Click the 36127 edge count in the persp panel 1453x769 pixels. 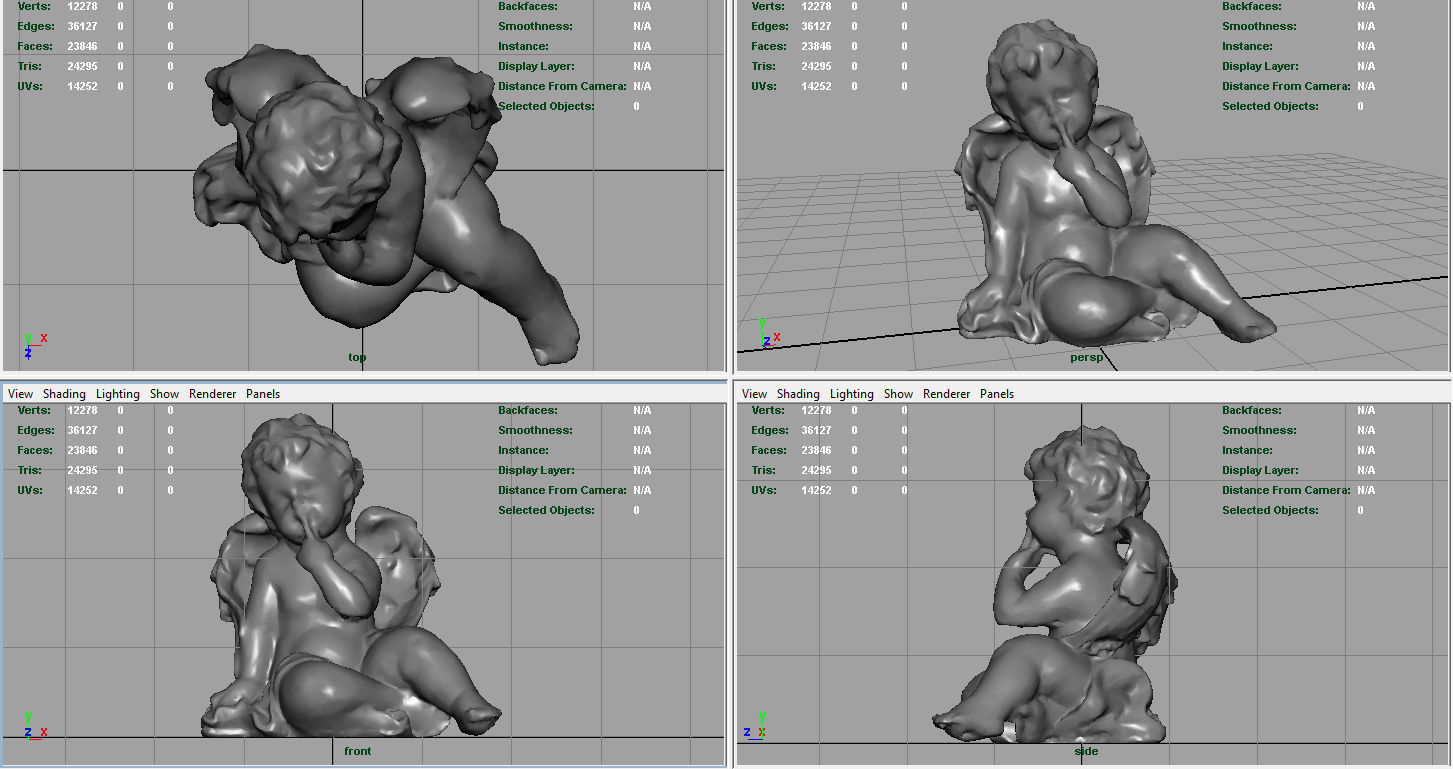[x=816, y=26]
